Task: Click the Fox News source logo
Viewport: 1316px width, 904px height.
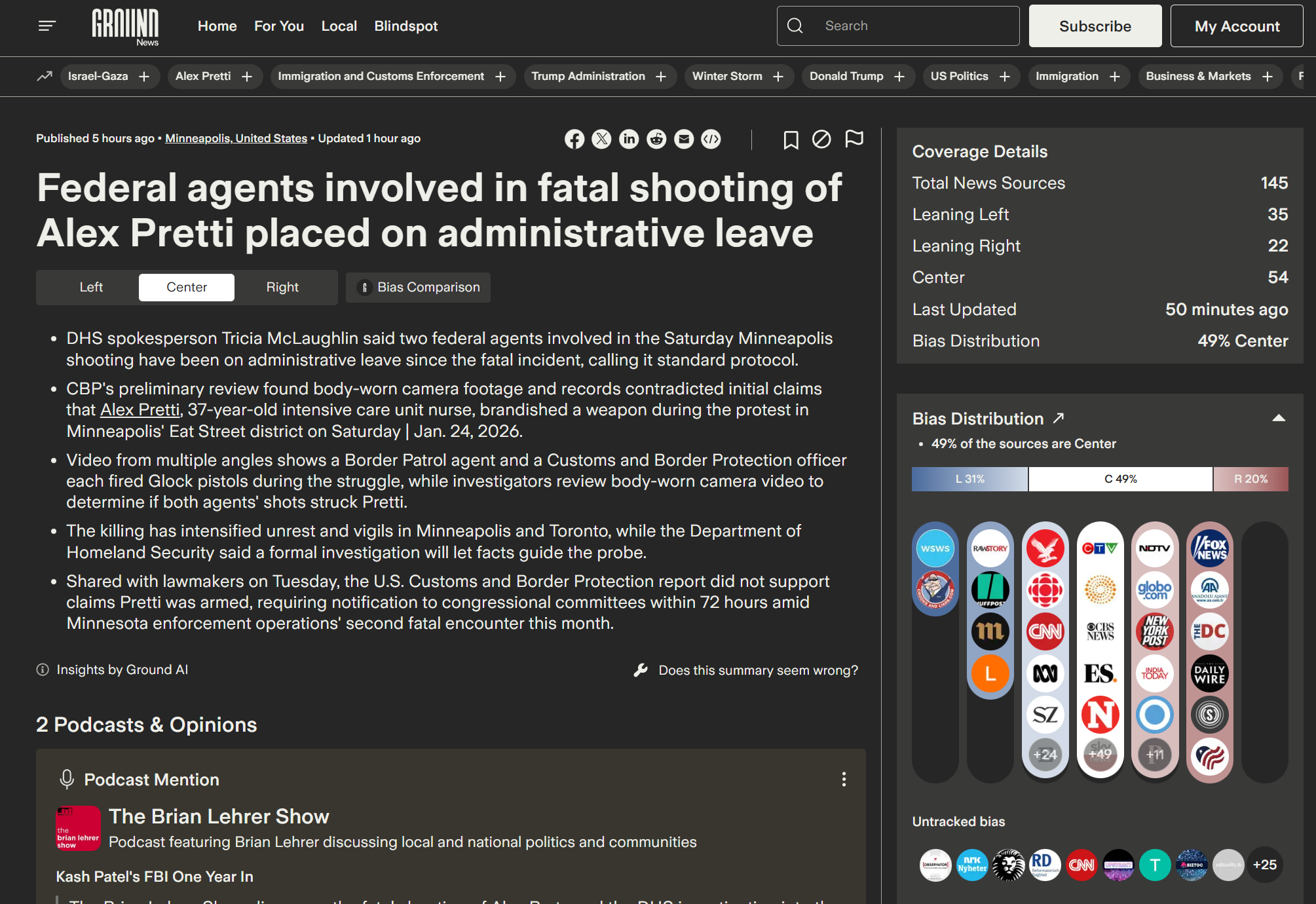Action: (x=1209, y=549)
